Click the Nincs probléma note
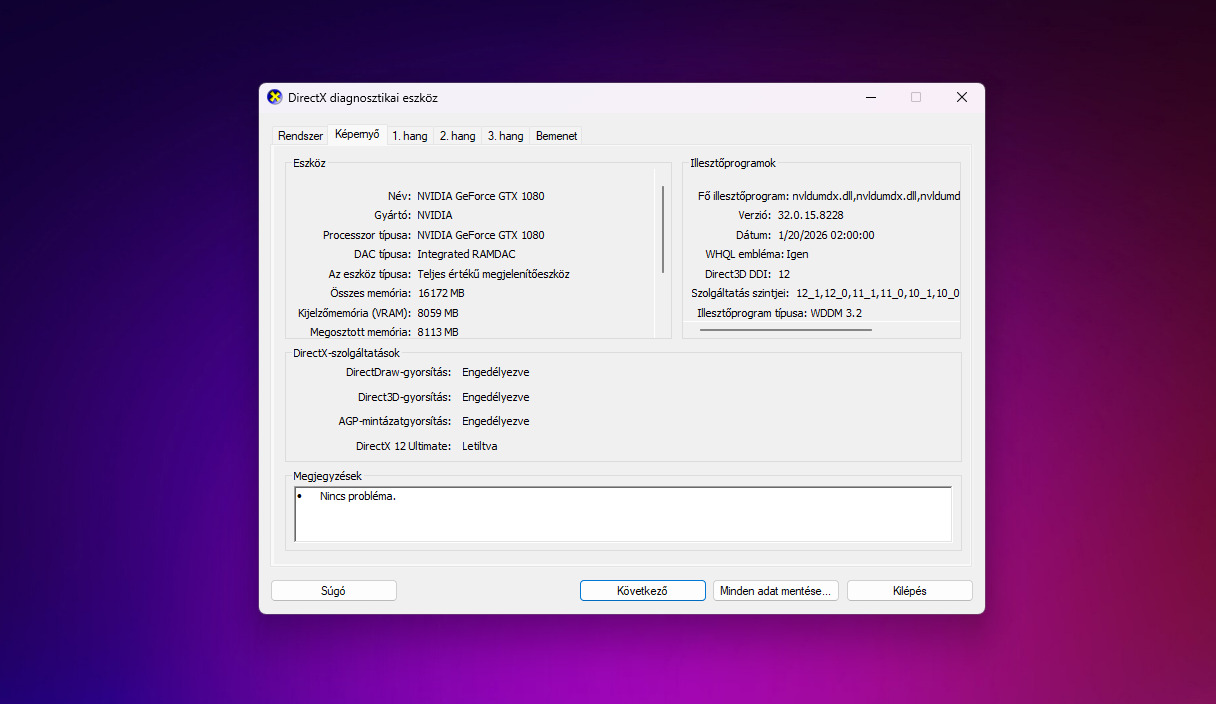The width and height of the screenshot is (1216, 704). [x=358, y=496]
